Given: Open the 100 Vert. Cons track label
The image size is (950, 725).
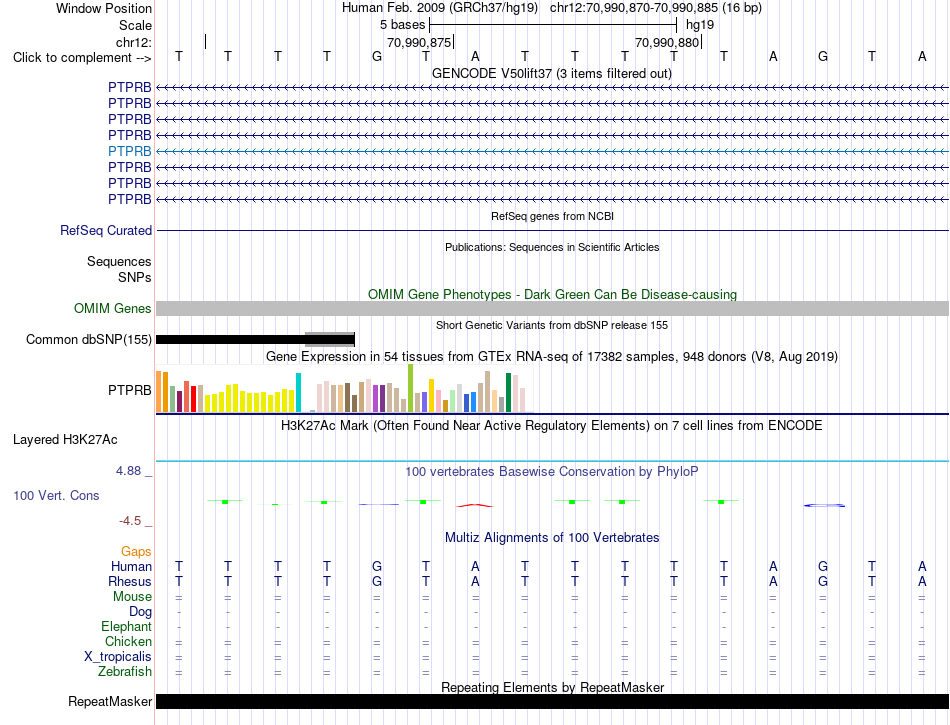Looking at the screenshot, I should click(x=56, y=495).
